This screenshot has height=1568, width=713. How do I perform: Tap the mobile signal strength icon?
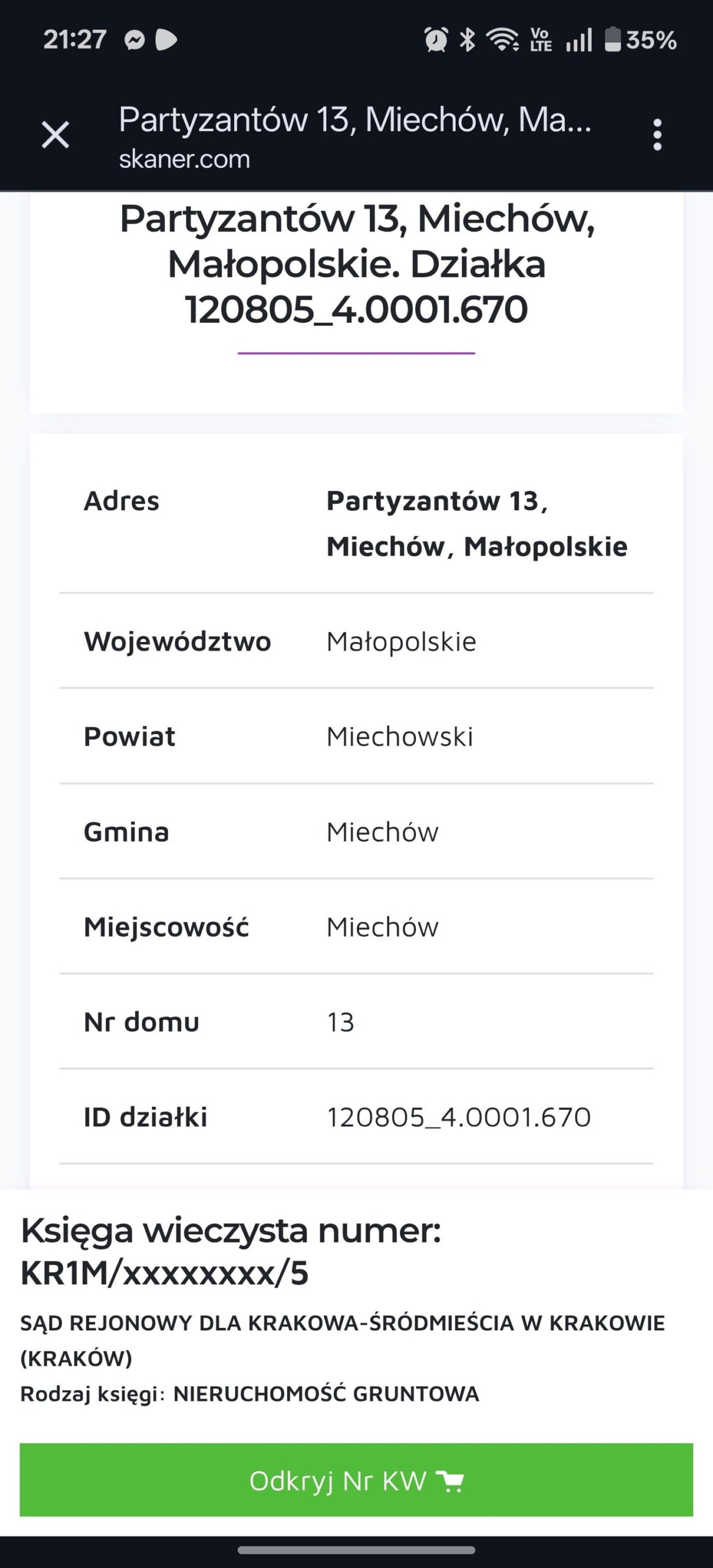click(x=578, y=40)
